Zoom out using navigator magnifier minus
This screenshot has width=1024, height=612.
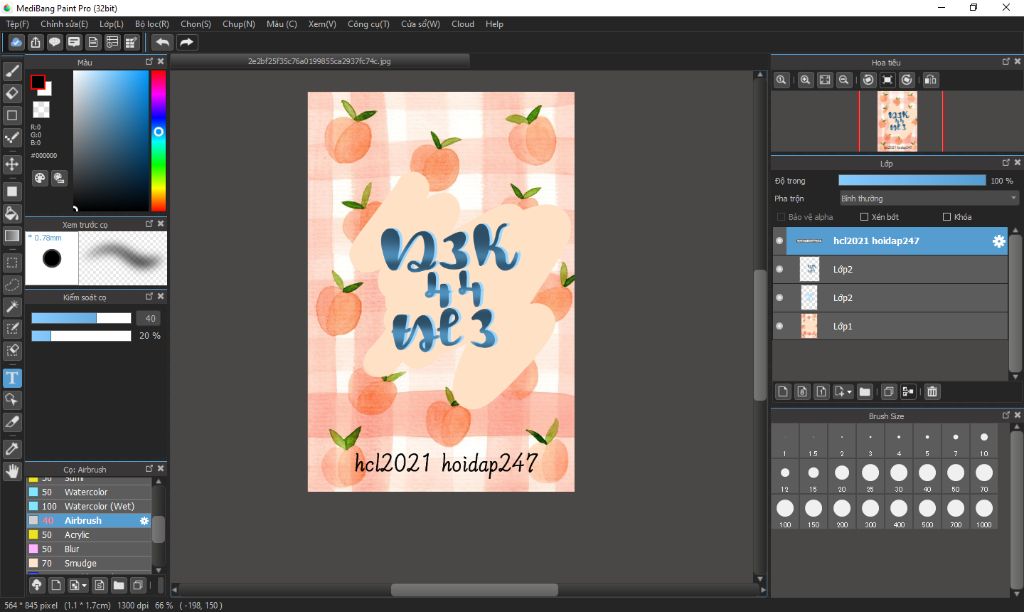(x=844, y=80)
